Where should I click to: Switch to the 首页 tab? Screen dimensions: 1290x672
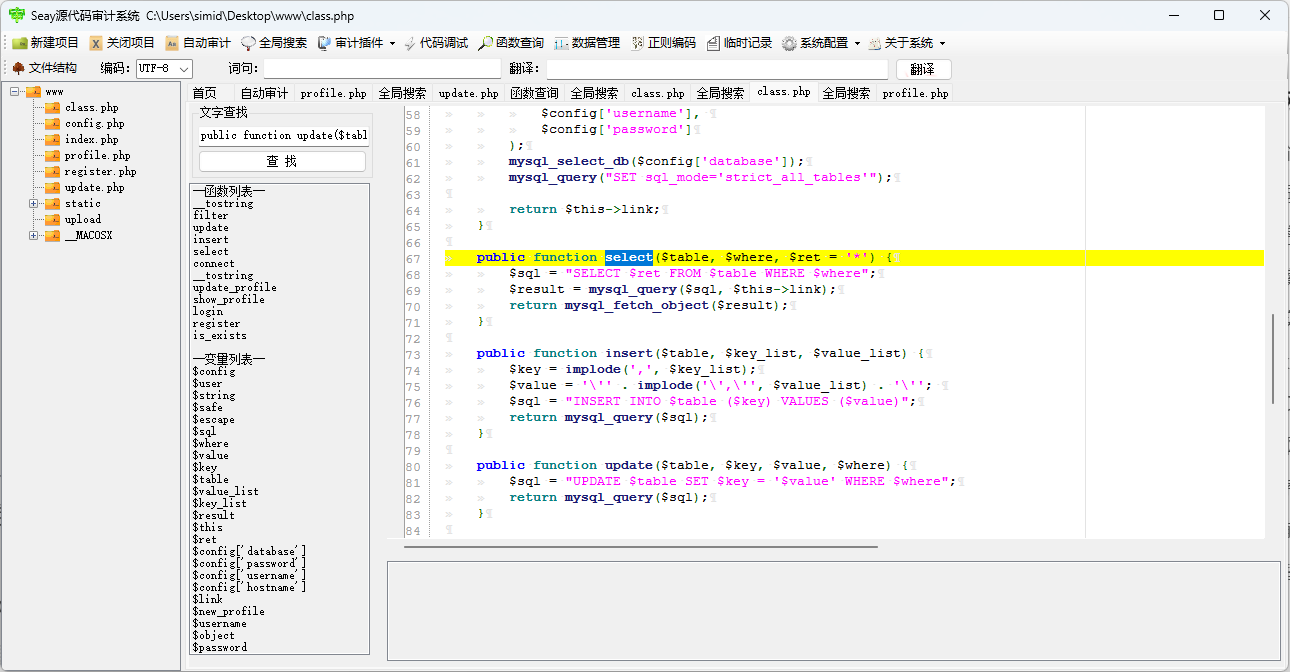point(205,92)
